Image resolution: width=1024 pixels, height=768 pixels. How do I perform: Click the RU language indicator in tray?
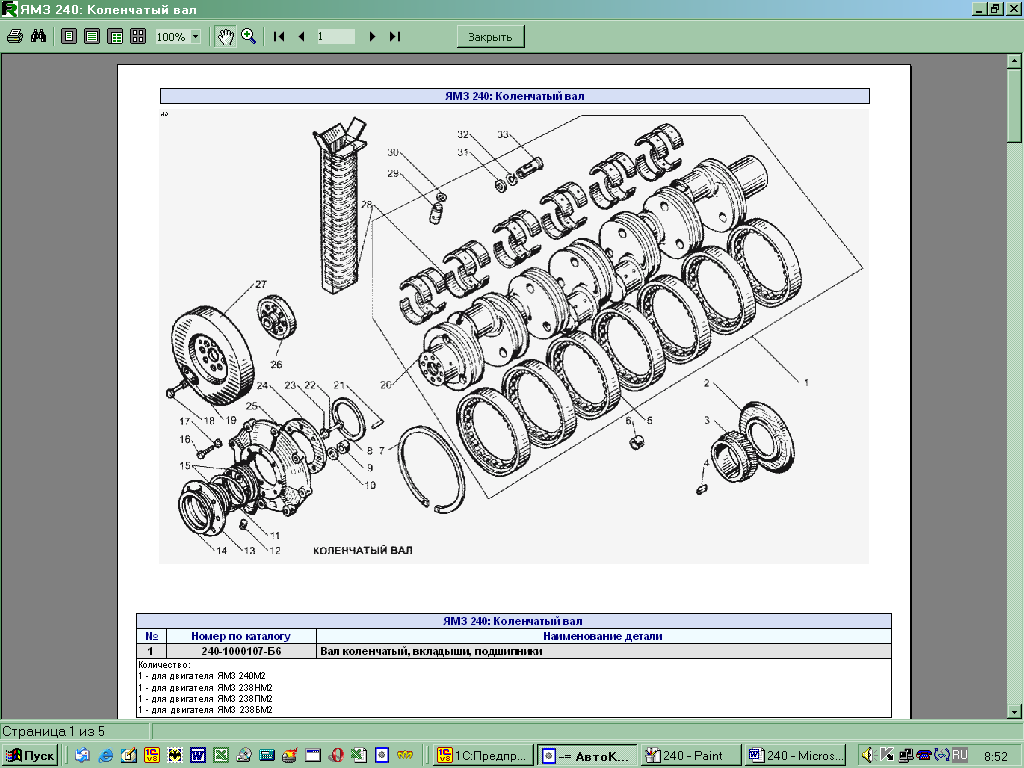[959, 755]
